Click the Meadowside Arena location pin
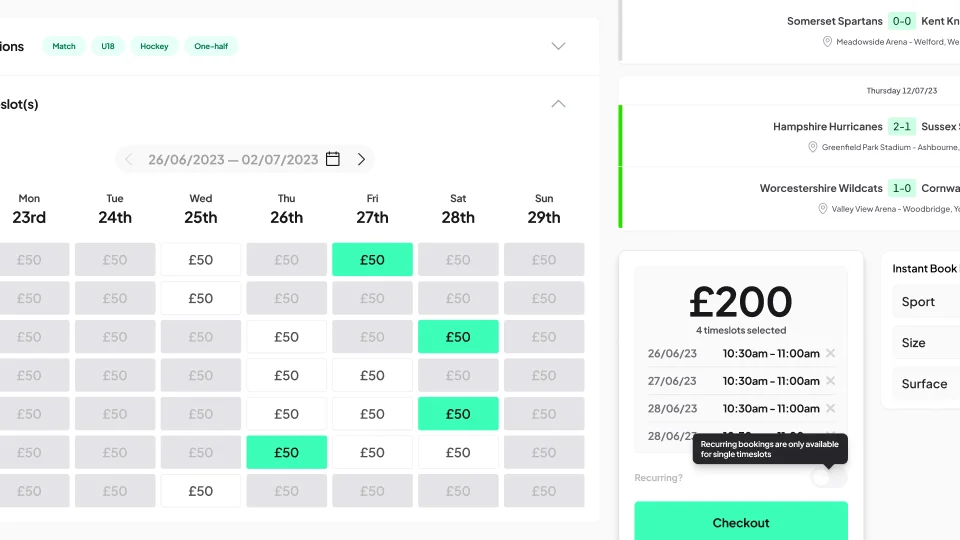The image size is (960, 540). click(x=827, y=42)
